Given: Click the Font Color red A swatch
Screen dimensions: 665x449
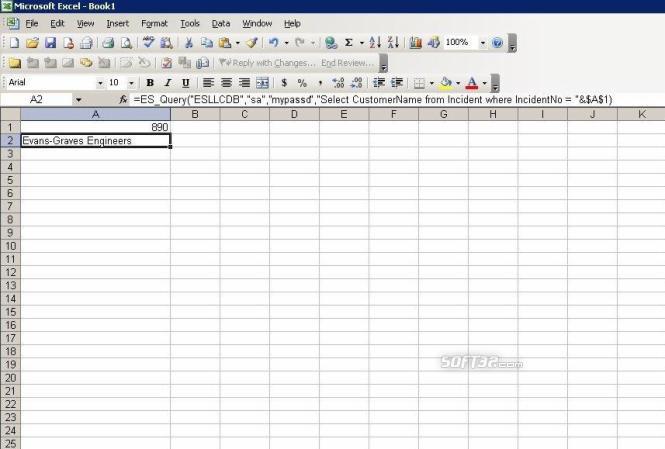Looking at the screenshot, I should [x=472, y=83].
